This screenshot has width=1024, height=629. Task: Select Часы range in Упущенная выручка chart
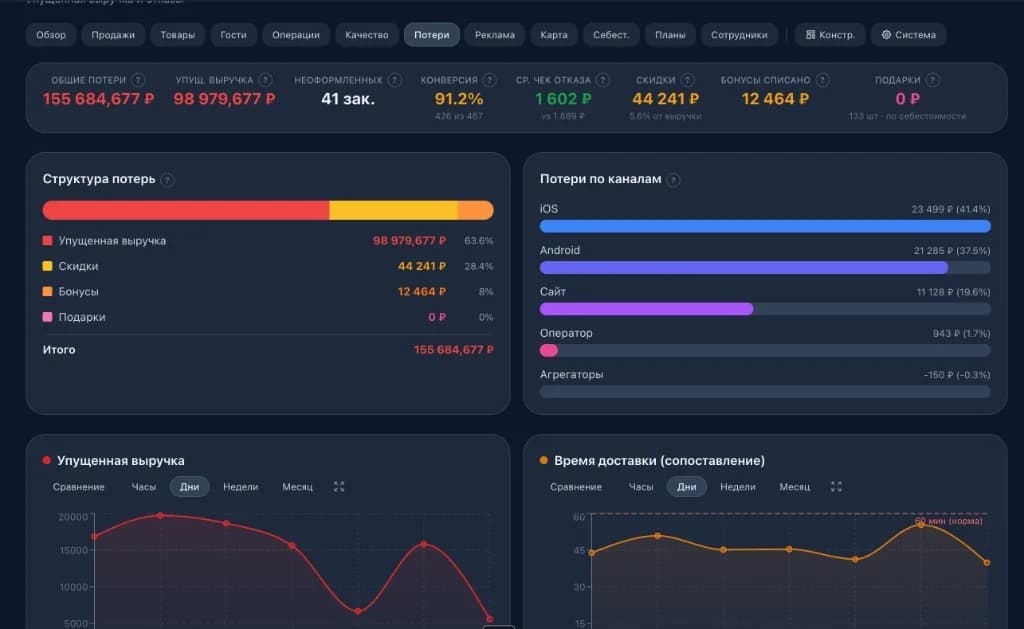click(144, 487)
